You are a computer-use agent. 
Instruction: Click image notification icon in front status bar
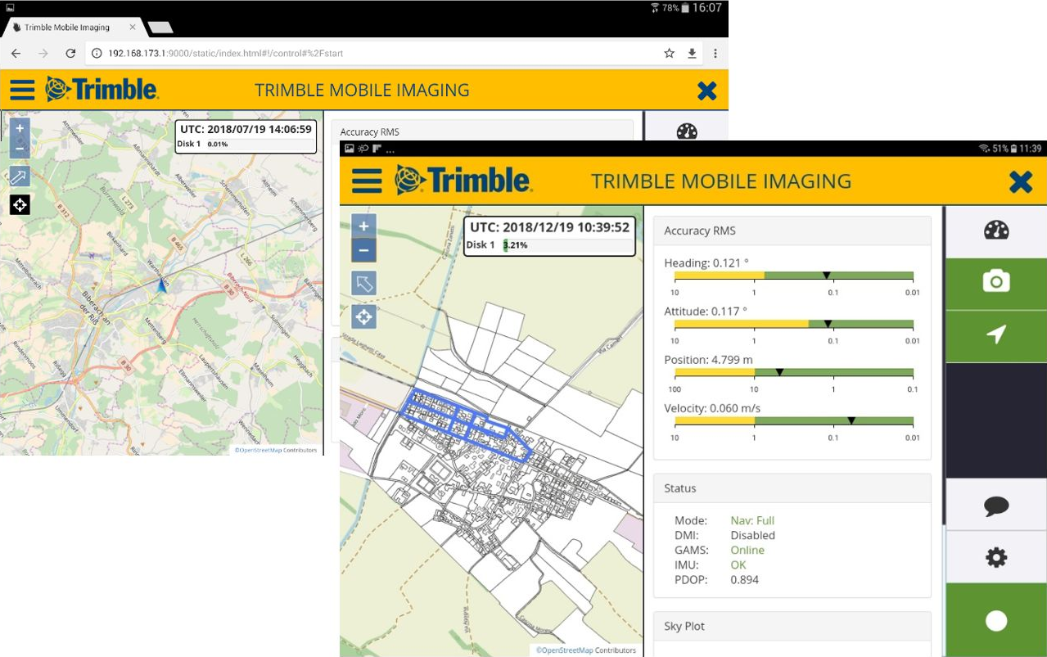coord(349,148)
